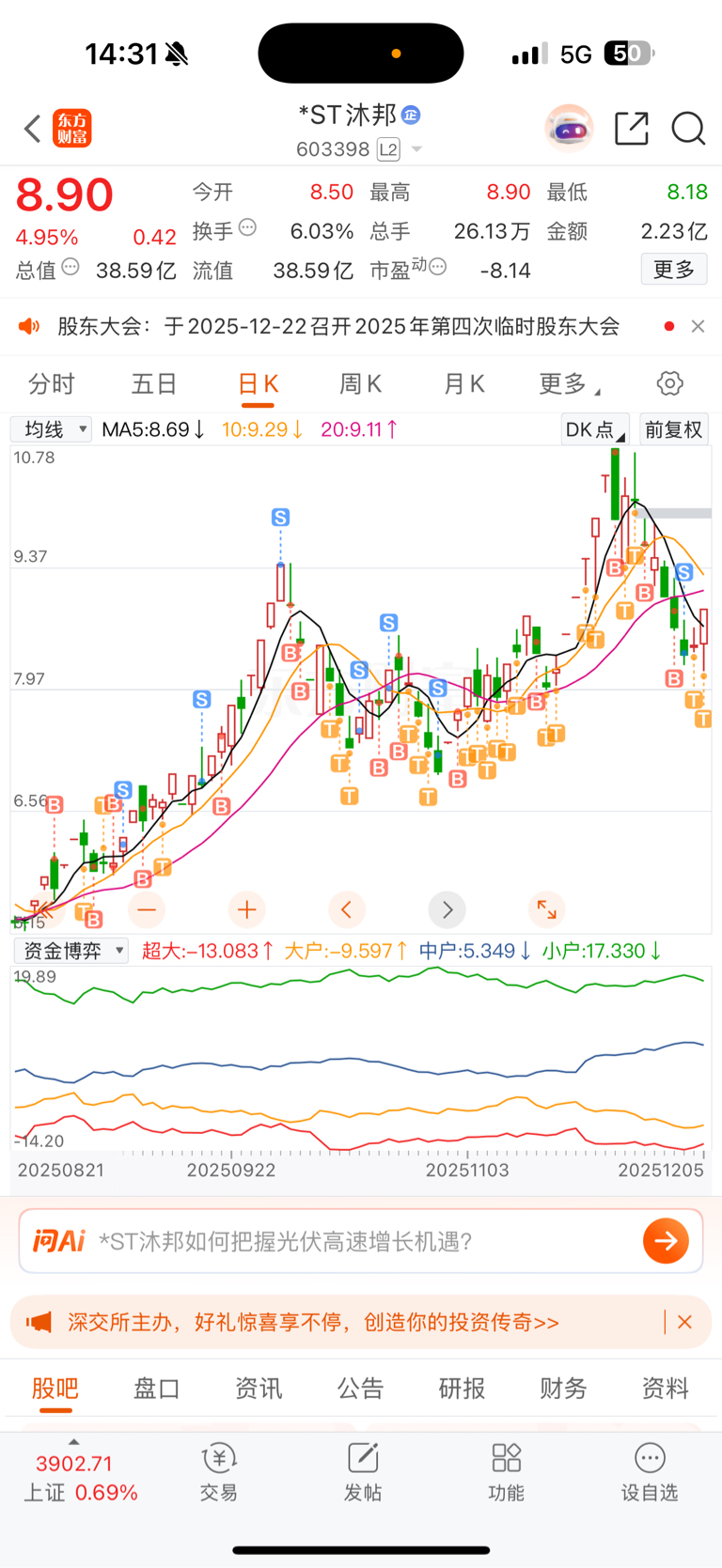Viewport: 722px width, 1568px height.
Task: Open the 功能 functions icon
Action: [x=506, y=1472]
